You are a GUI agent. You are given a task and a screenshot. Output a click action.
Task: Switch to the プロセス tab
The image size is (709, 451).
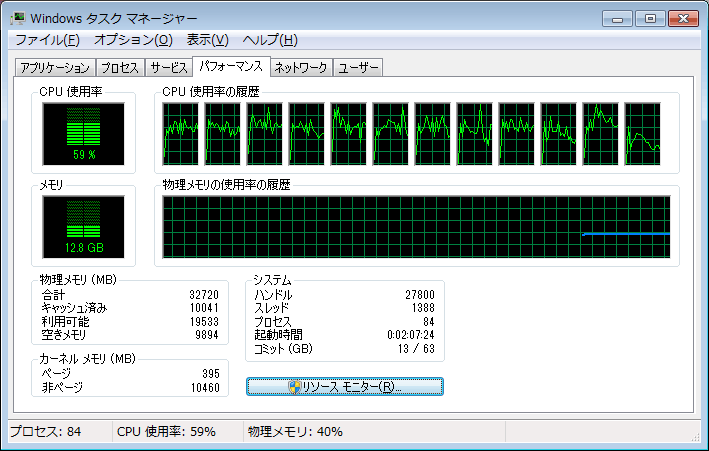click(x=120, y=68)
